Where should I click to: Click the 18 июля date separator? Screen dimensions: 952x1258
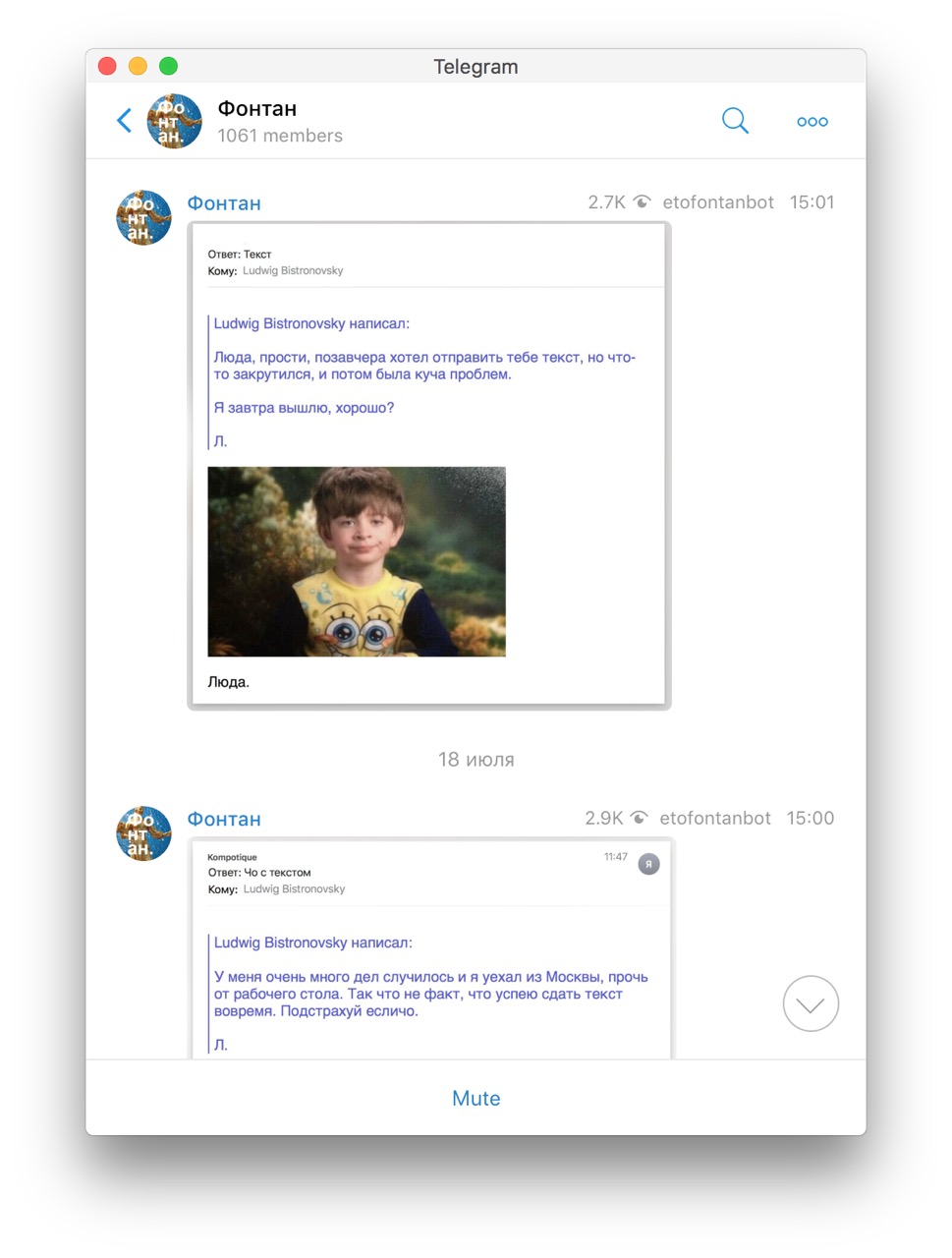(x=476, y=760)
